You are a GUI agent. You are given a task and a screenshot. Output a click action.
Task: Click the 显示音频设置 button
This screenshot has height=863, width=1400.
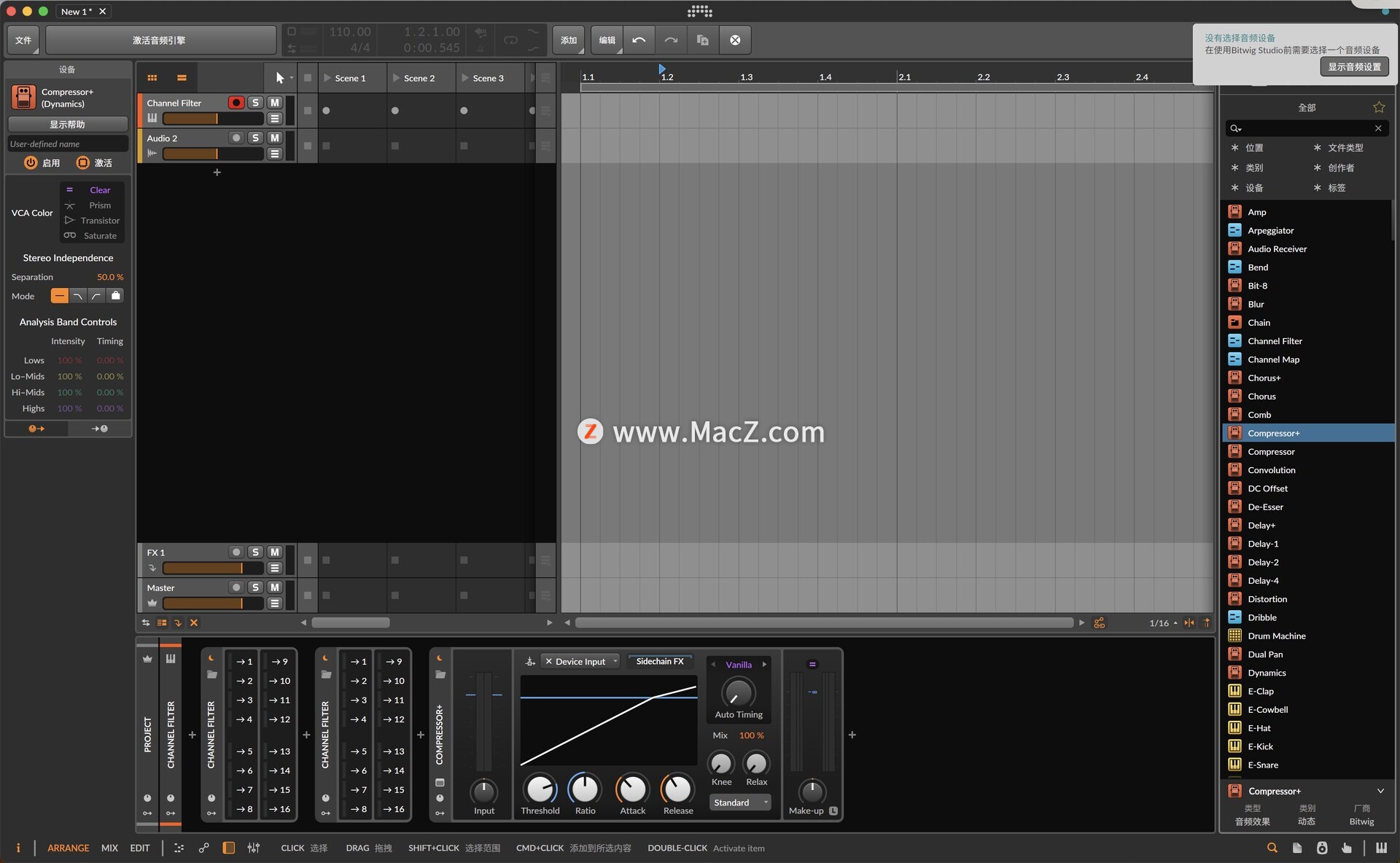tap(1354, 67)
